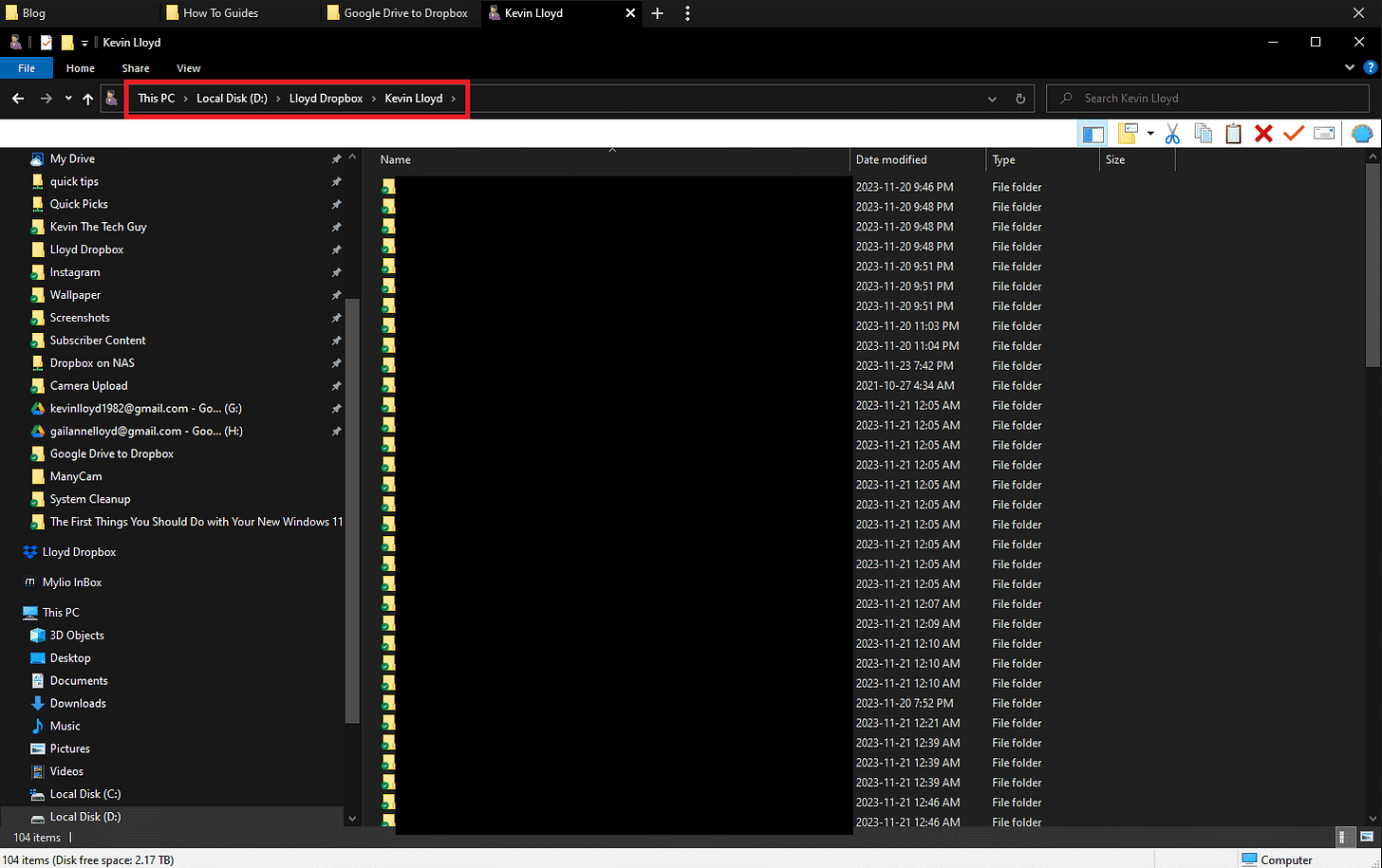The width and height of the screenshot is (1382, 868).
Task: Go back with the left arrow
Action: click(x=18, y=99)
